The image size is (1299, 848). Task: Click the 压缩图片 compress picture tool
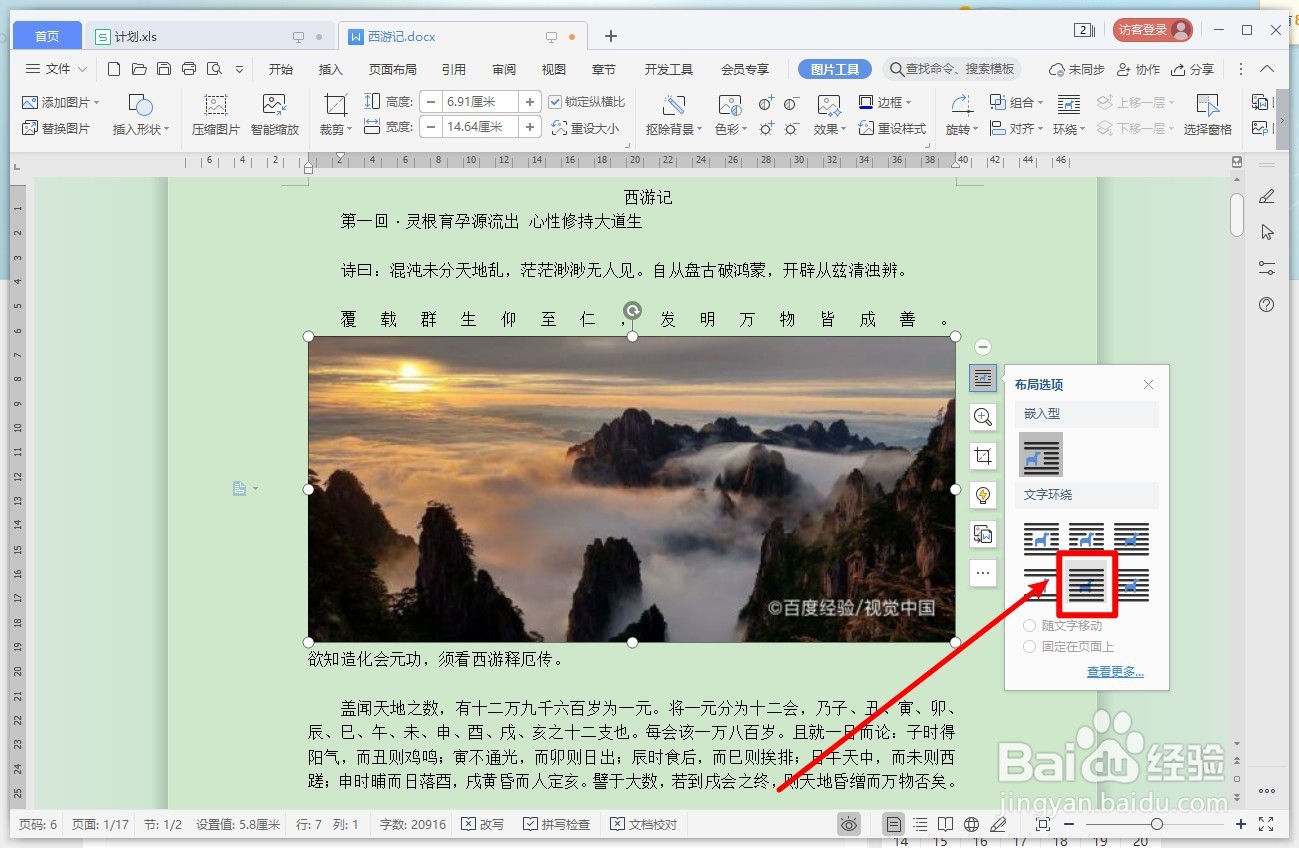click(x=216, y=115)
